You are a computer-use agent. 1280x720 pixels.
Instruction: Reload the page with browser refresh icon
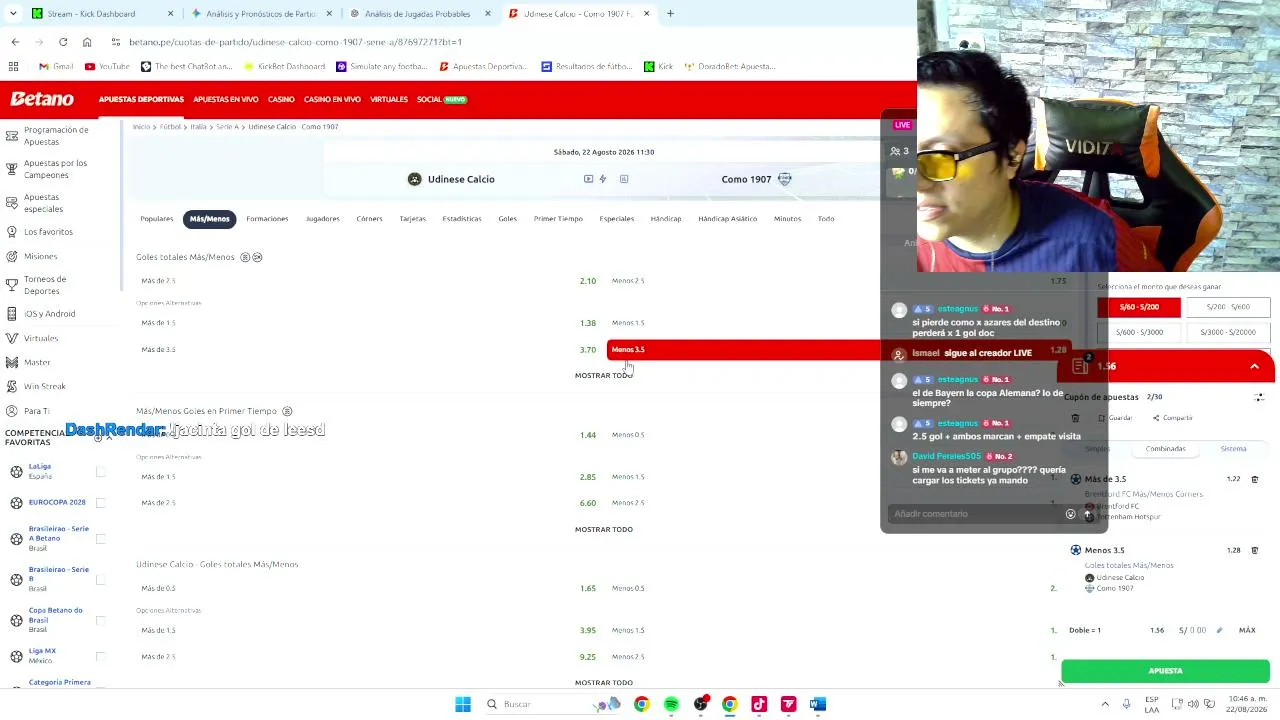click(63, 42)
